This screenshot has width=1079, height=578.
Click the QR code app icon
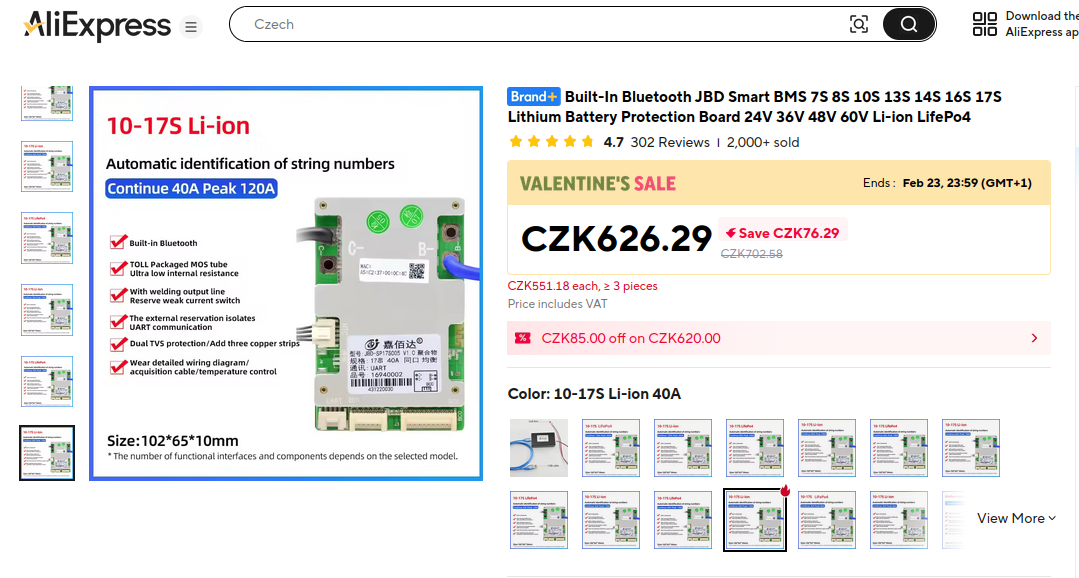tap(985, 24)
